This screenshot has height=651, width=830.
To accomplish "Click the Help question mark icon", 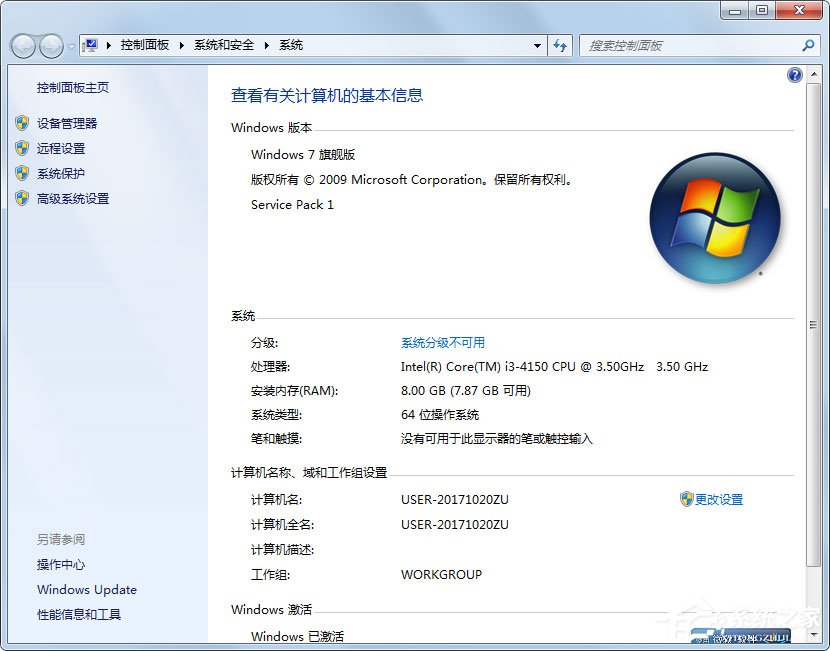I will tap(794, 75).
